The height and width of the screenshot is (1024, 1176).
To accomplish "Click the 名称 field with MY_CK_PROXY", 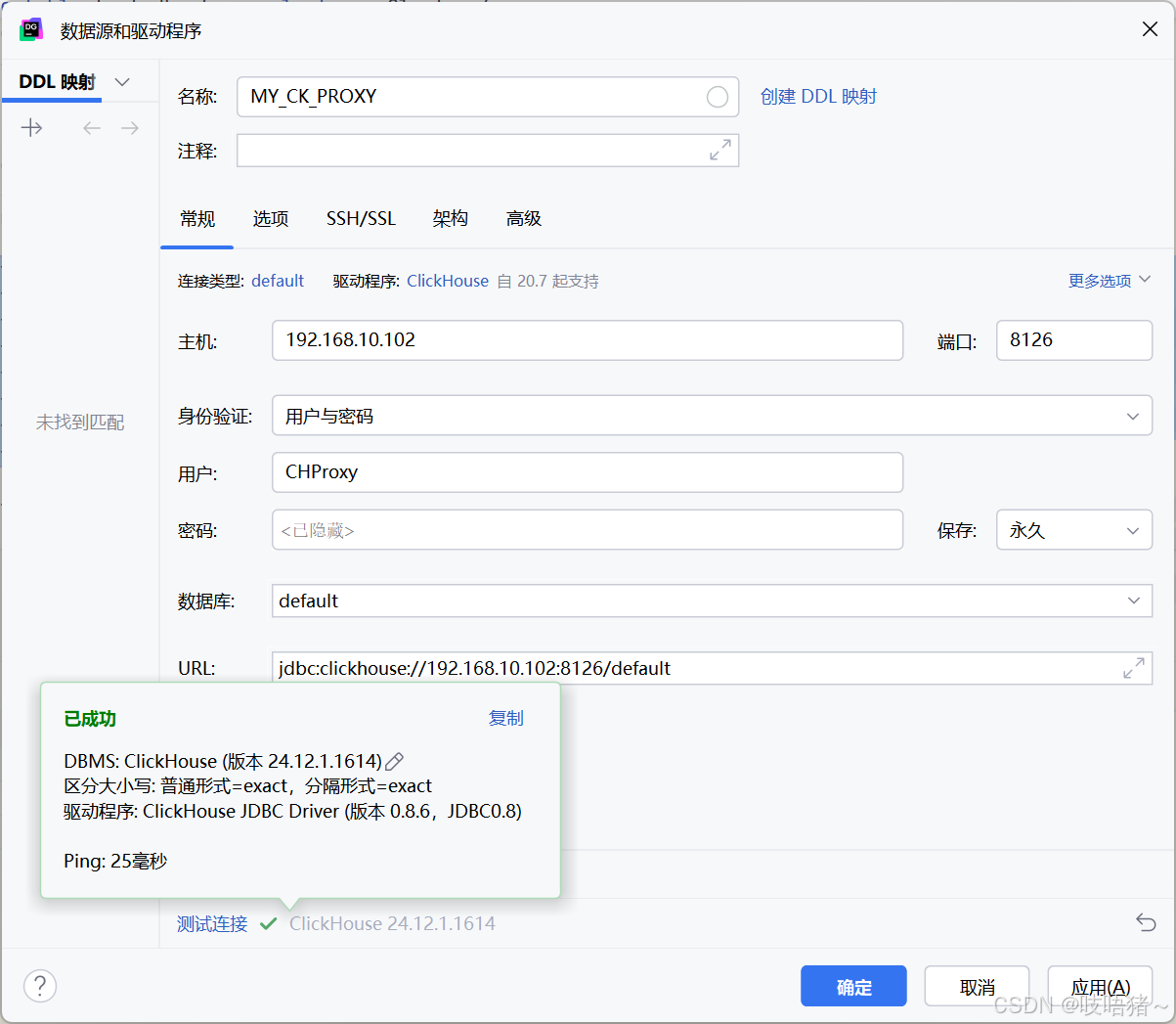I will click(488, 97).
